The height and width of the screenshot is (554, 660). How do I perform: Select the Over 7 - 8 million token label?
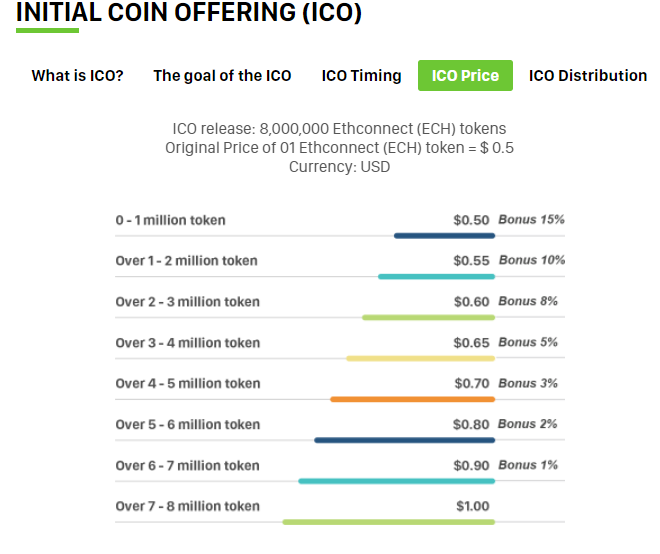coord(187,506)
